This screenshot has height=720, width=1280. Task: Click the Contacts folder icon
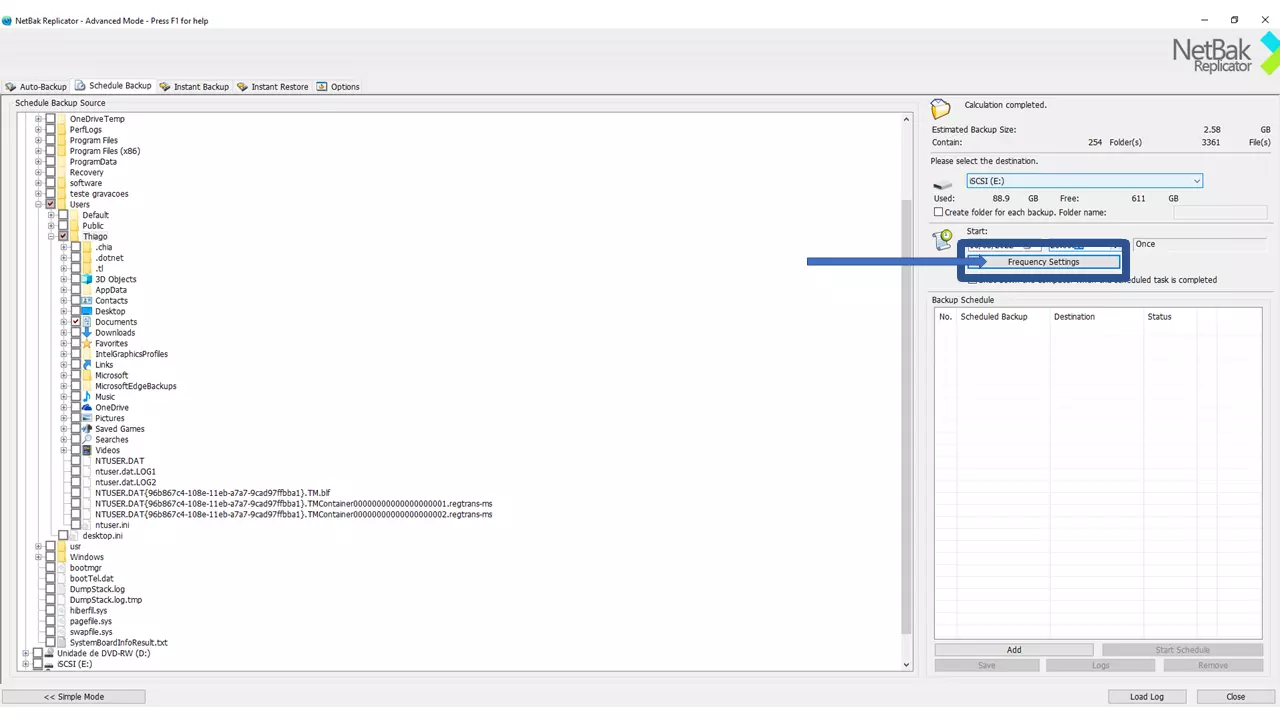(87, 301)
